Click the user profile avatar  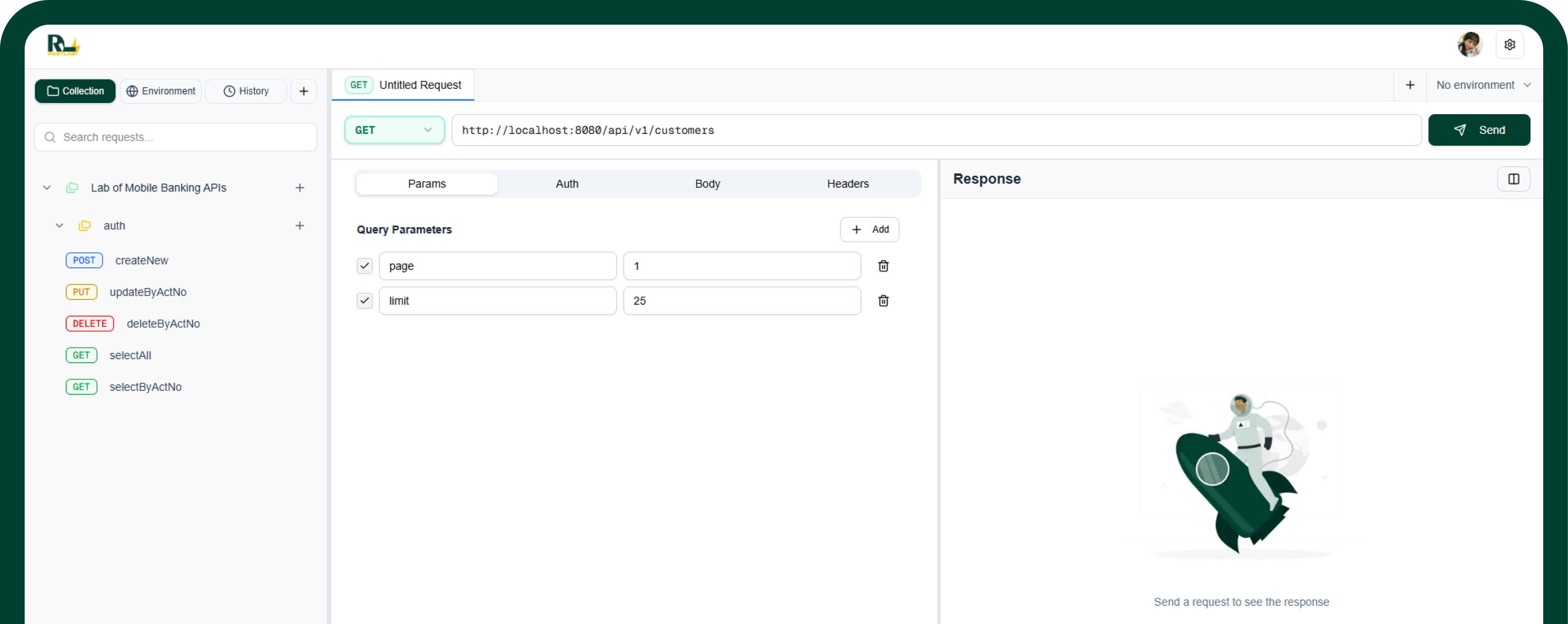(x=1469, y=44)
